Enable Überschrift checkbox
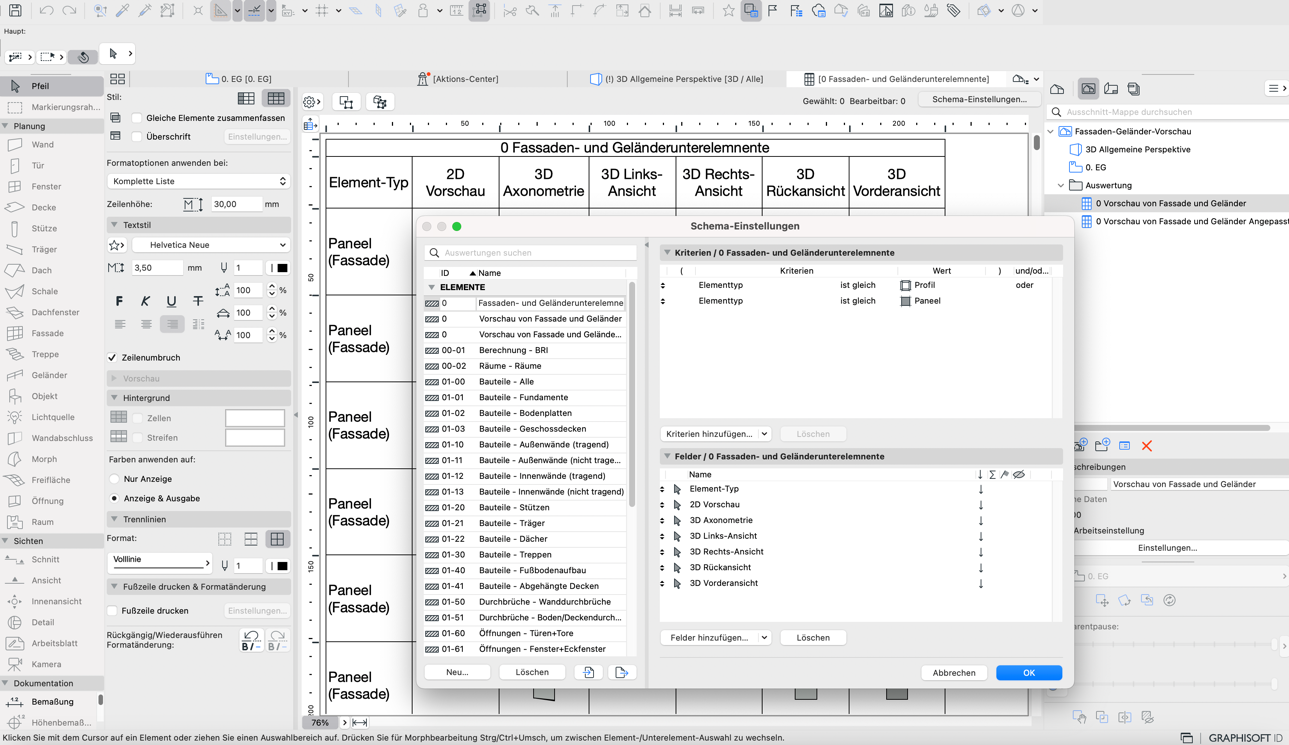 pyautogui.click(x=137, y=137)
